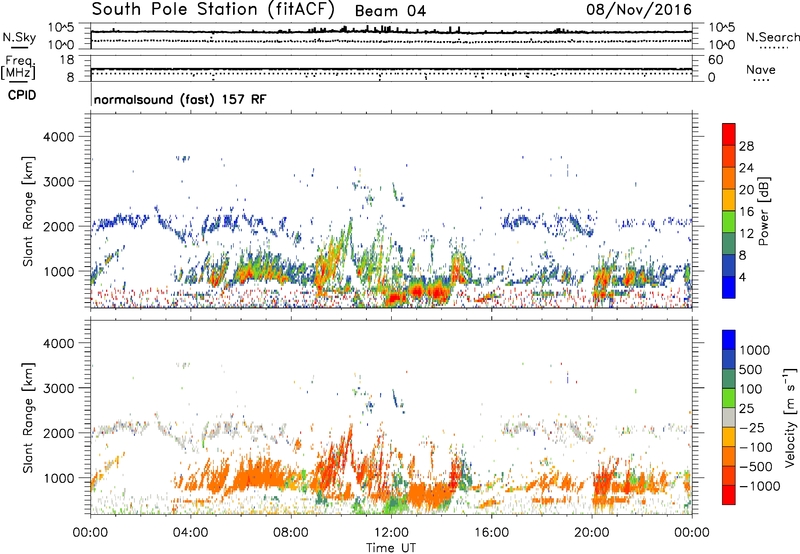Click the Beam 04 label
Viewport: 800px width, 554px height.
tap(390, 11)
